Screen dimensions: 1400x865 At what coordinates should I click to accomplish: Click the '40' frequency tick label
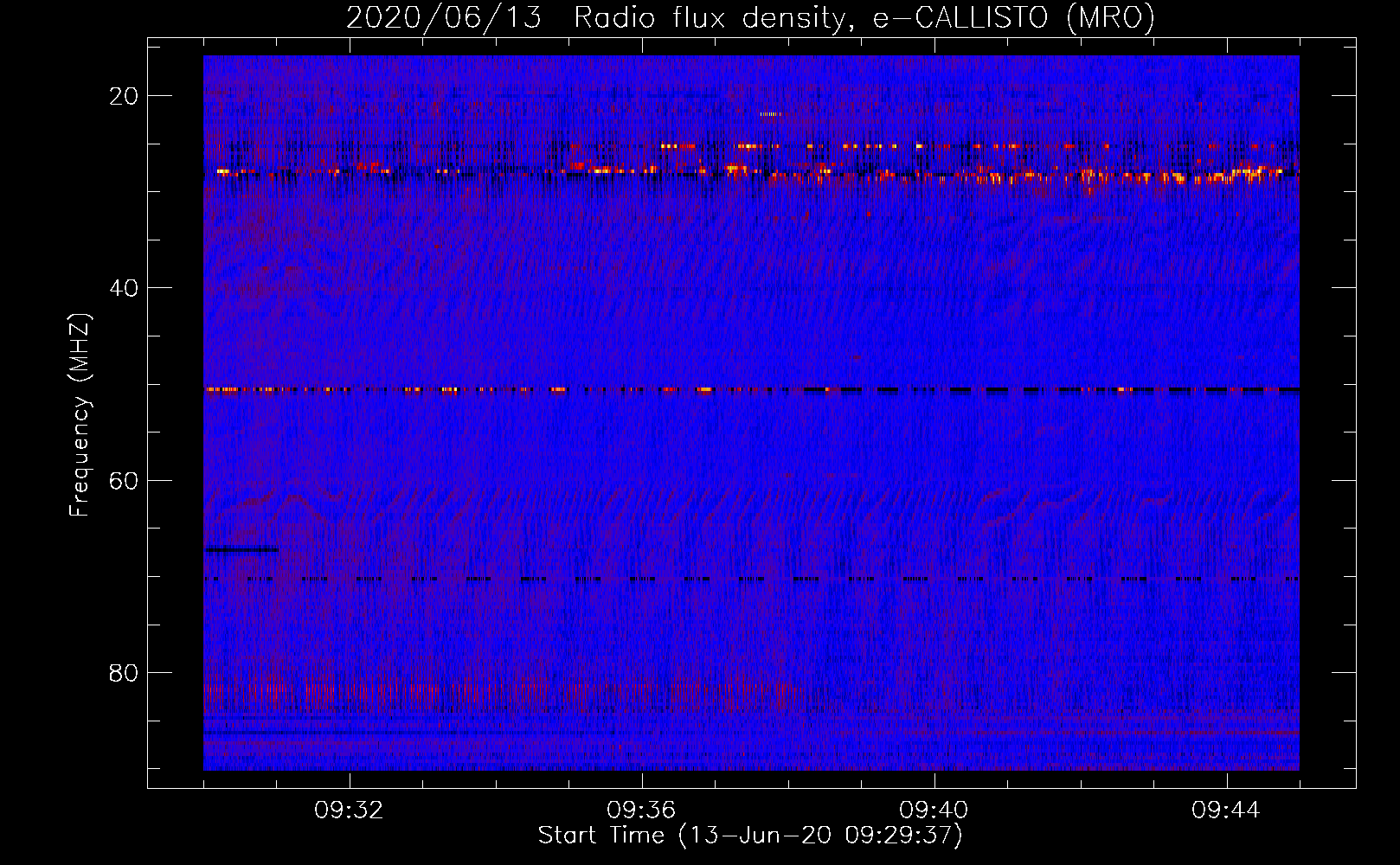(125, 288)
